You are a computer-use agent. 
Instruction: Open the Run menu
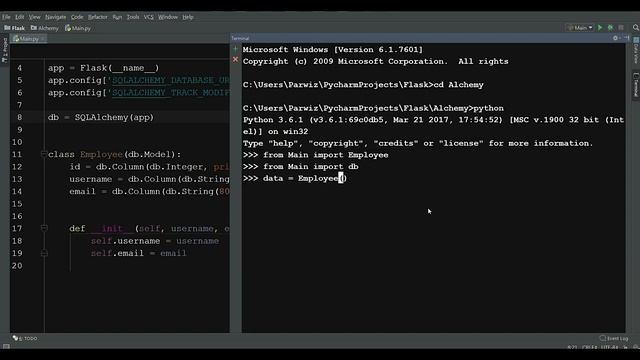tap(117, 17)
